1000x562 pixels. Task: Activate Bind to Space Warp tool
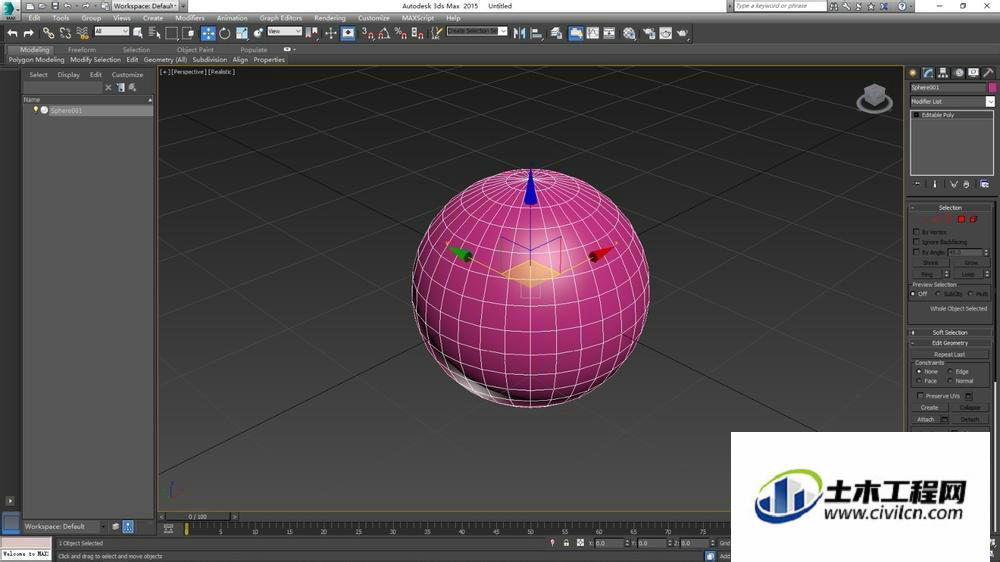coord(82,33)
